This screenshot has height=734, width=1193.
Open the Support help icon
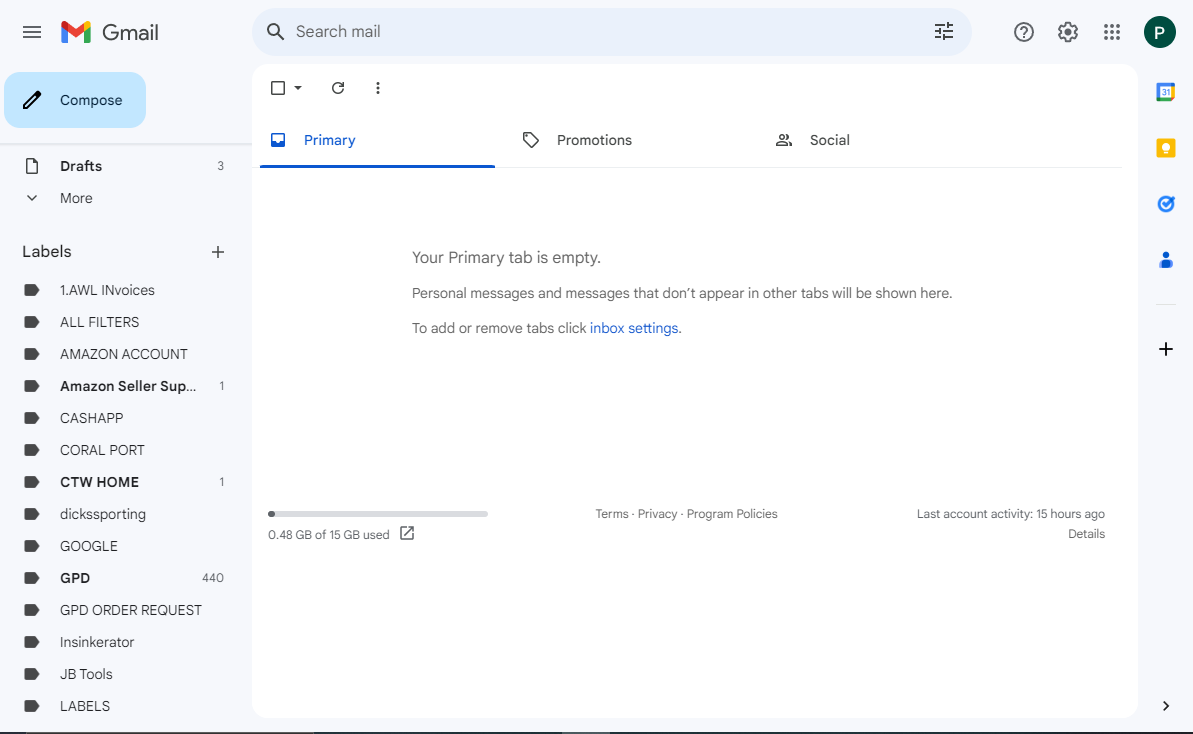click(1023, 32)
